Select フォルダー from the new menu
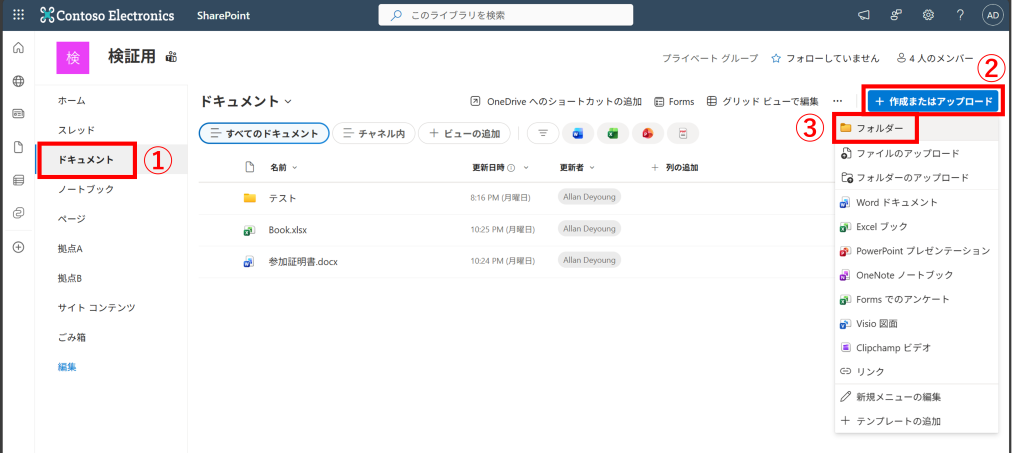The width and height of the screenshot is (1024, 453). click(x=880, y=129)
